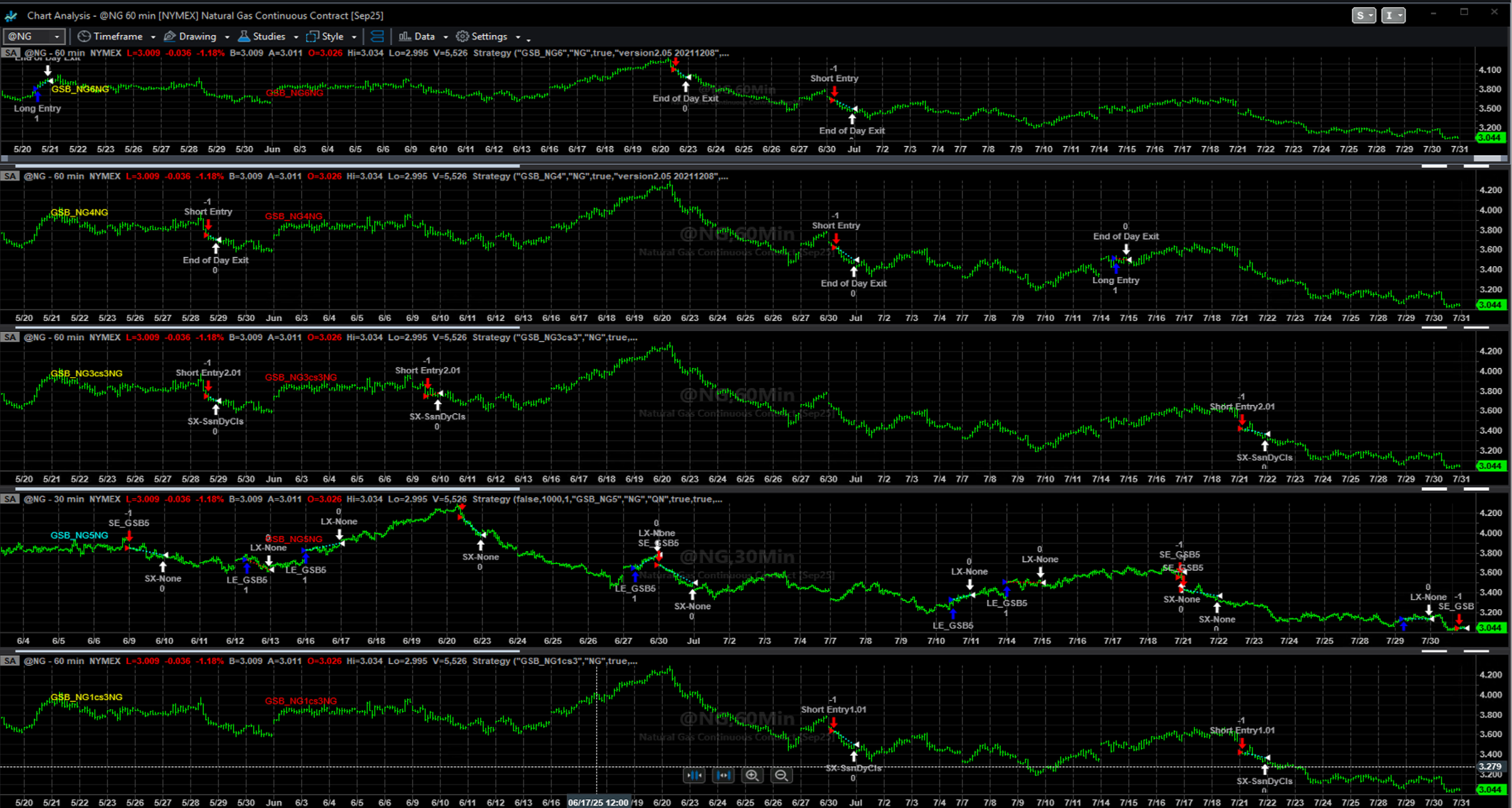The image size is (1512, 808).
Task: Click the GSB_NG5NG cyan strategy label
Action: tap(79, 535)
